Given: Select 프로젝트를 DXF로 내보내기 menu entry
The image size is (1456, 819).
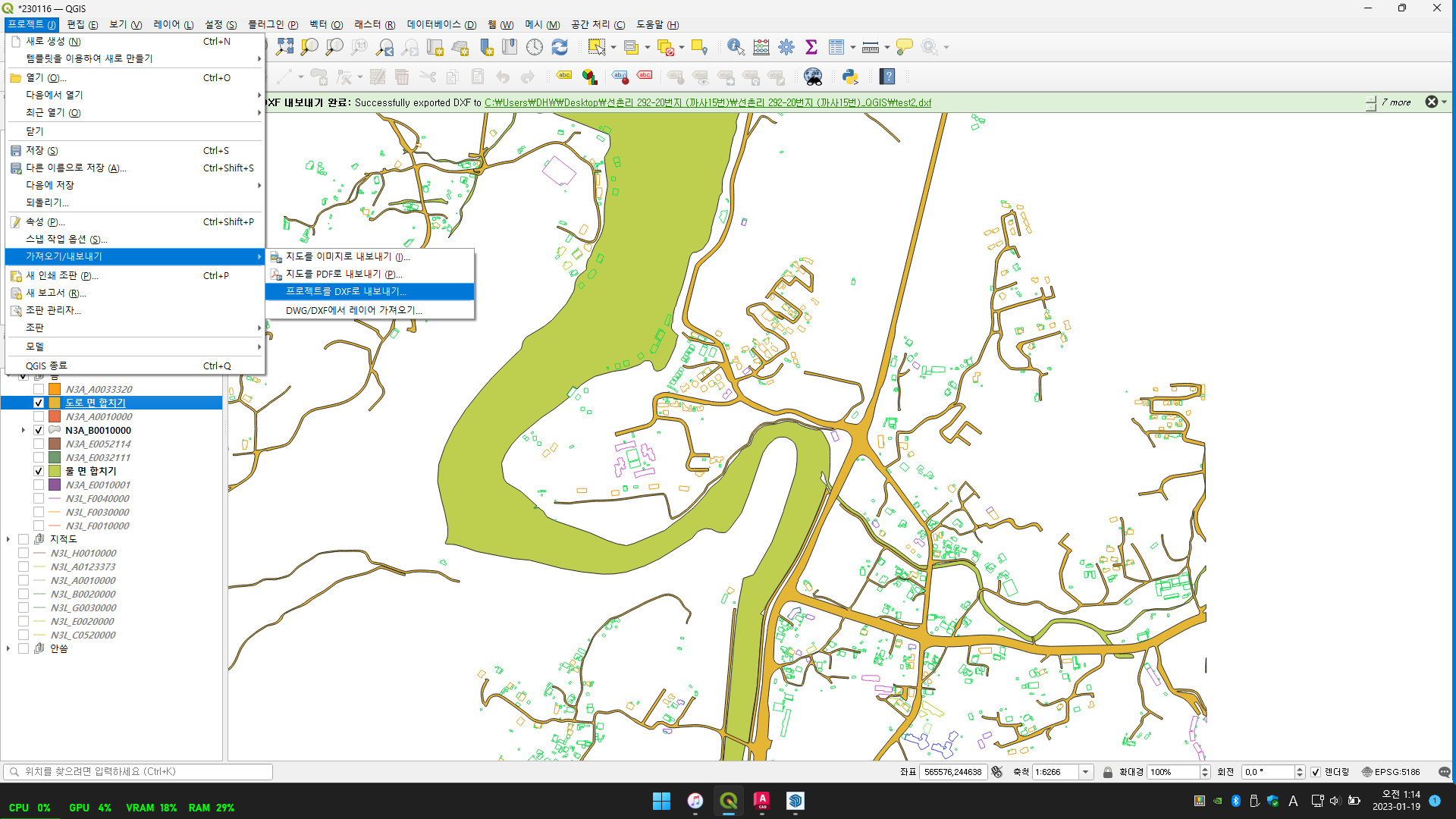Looking at the screenshot, I should click(x=346, y=291).
